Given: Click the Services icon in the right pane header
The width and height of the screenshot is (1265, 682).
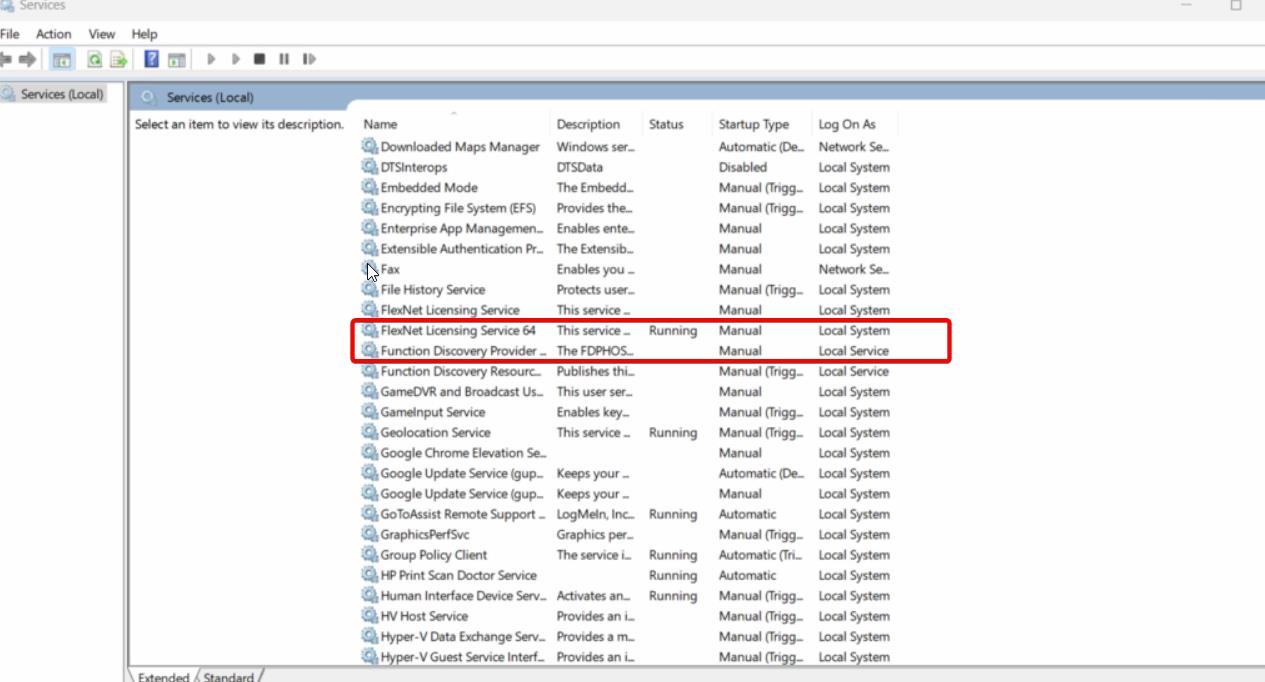Looking at the screenshot, I should pos(149,97).
